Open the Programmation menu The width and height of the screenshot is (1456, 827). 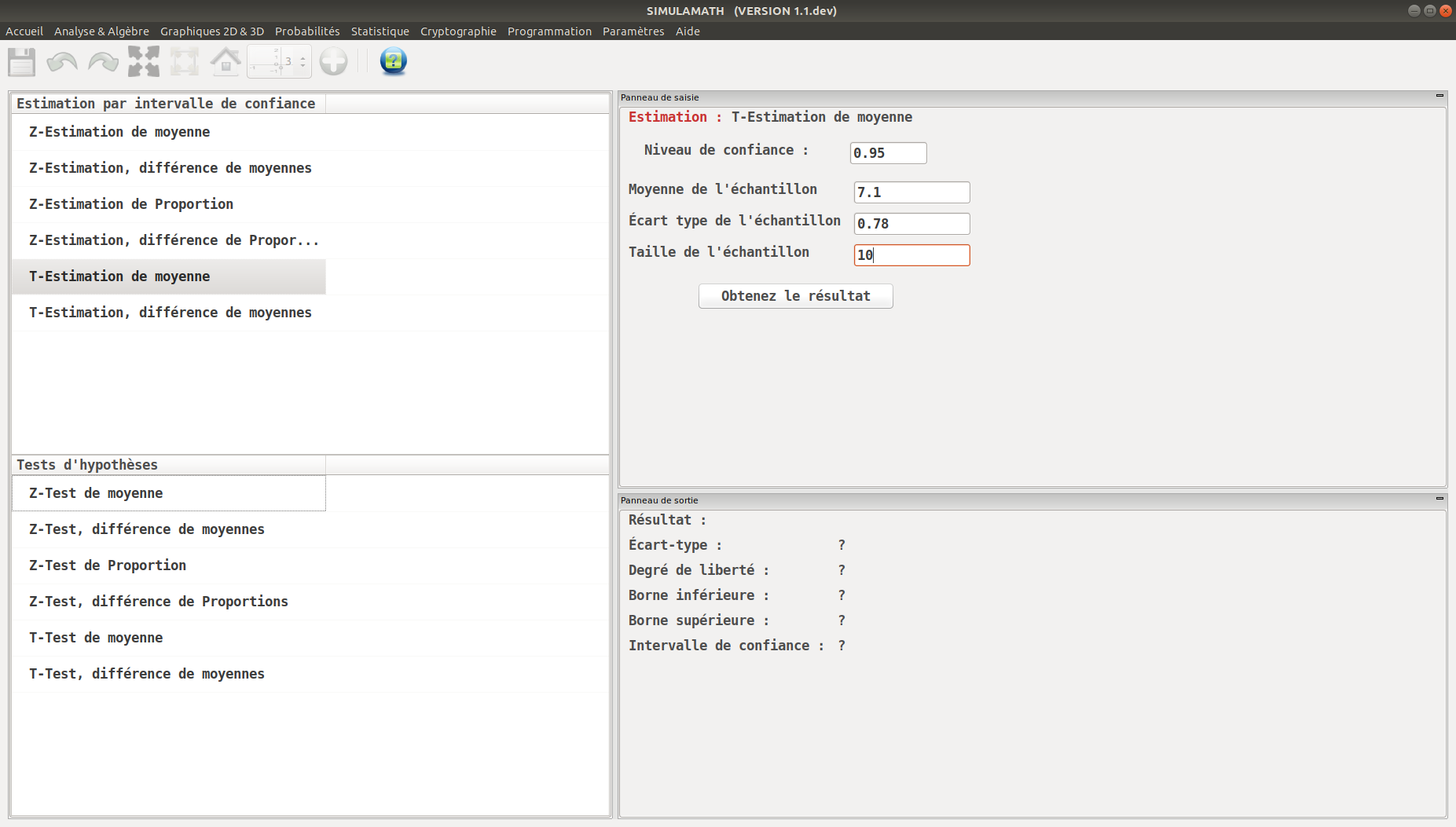point(549,31)
